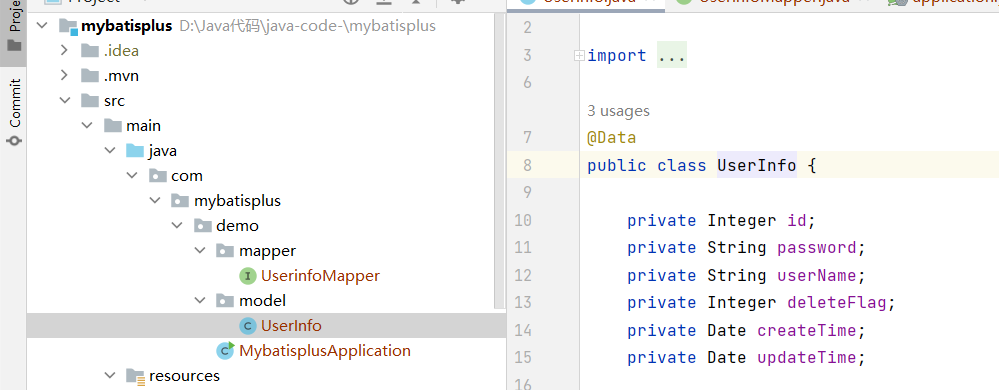Screen dimensions: 999x390
Task: Collapse the mybatisplus package under com
Action: coord(155,201)
